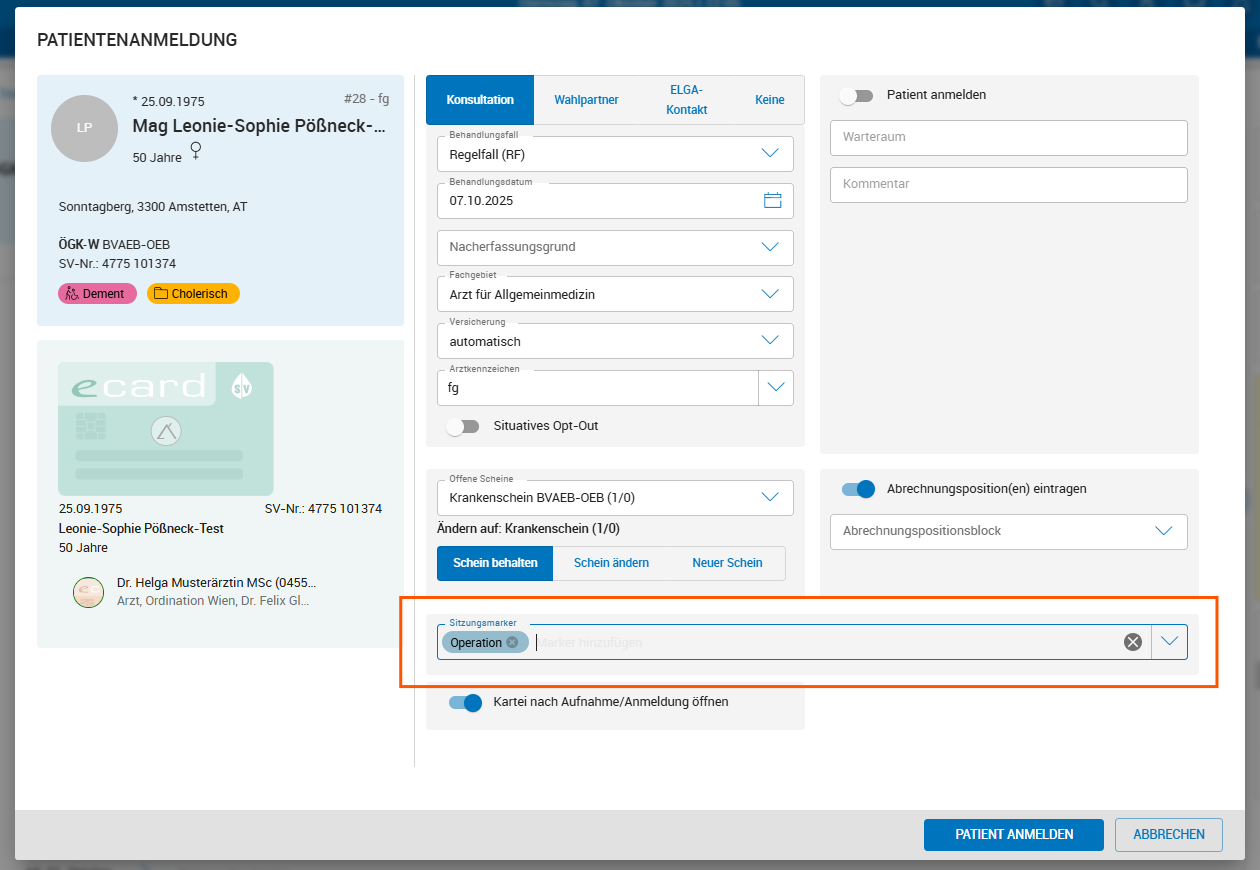Select the Neuer Schein tab
This screenshot has width=1260, height=870.
tap(727, 563)
